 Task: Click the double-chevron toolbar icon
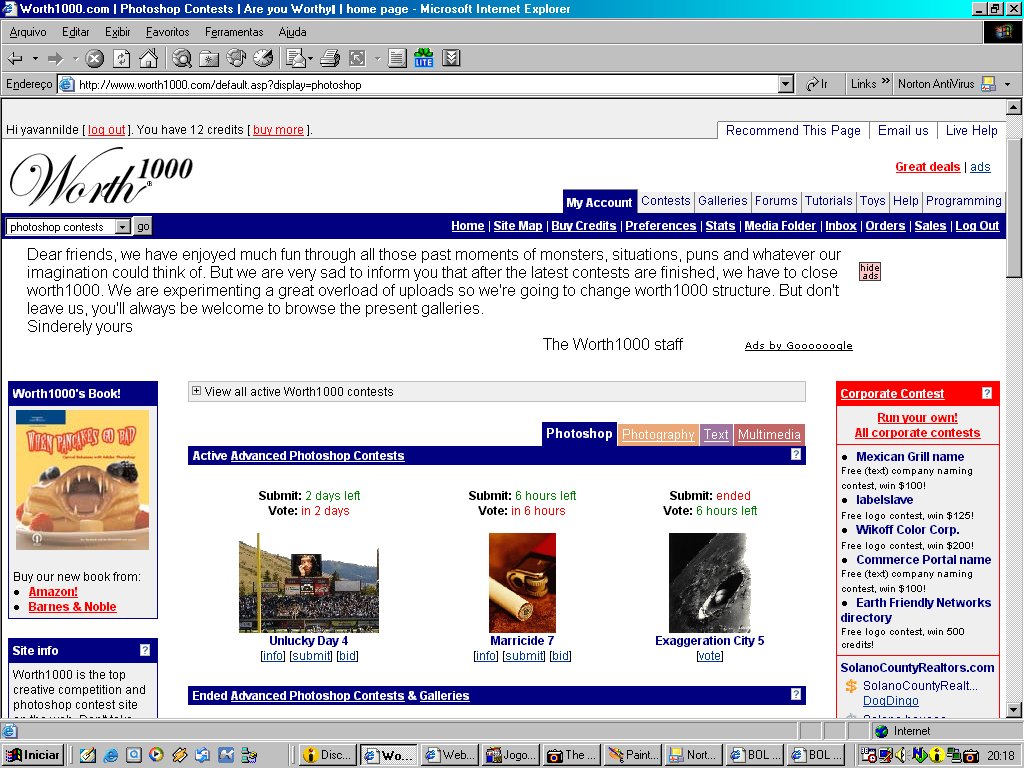pos(451,59)
